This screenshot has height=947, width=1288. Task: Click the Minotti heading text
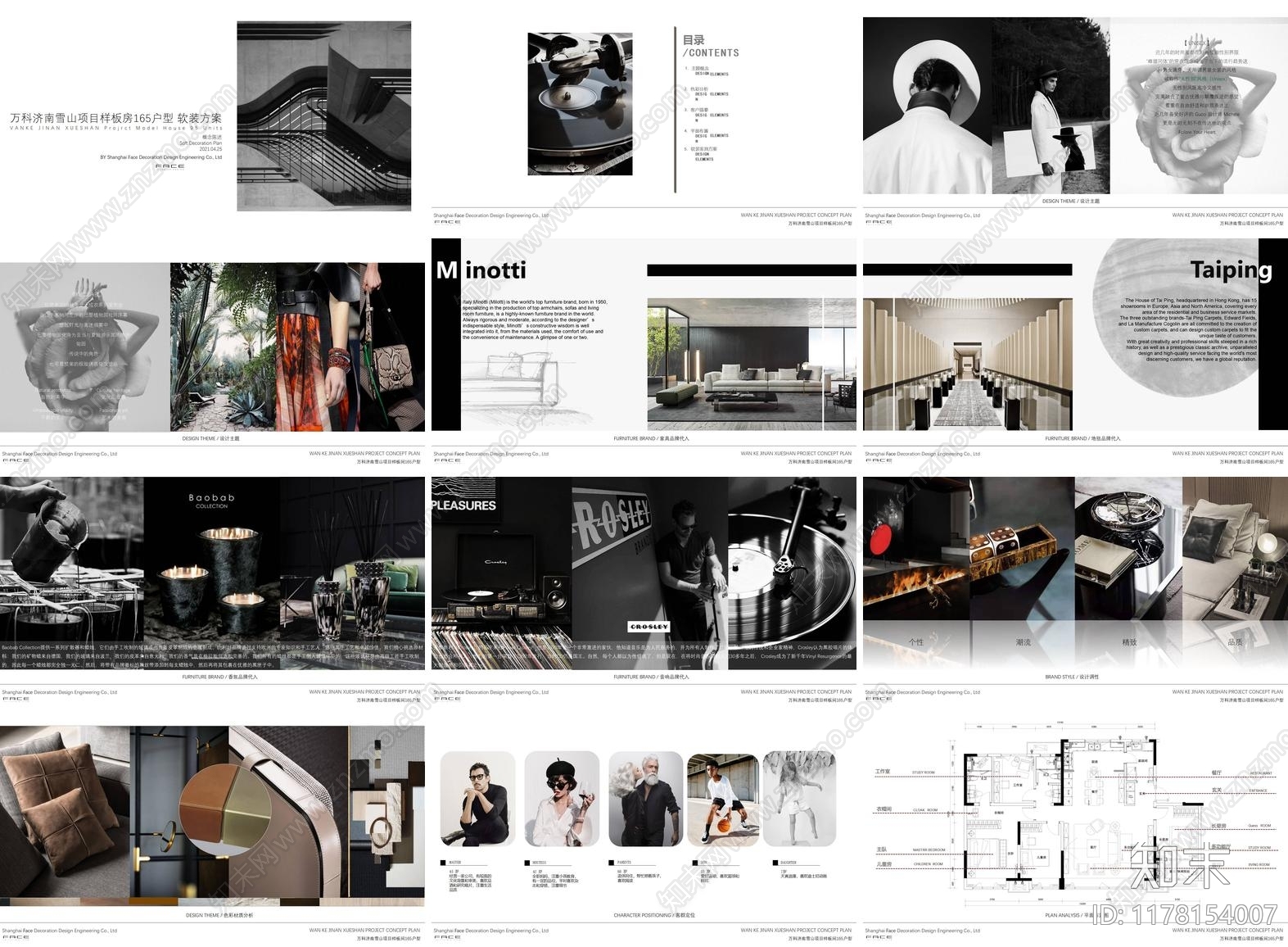(x=481, y=270)
